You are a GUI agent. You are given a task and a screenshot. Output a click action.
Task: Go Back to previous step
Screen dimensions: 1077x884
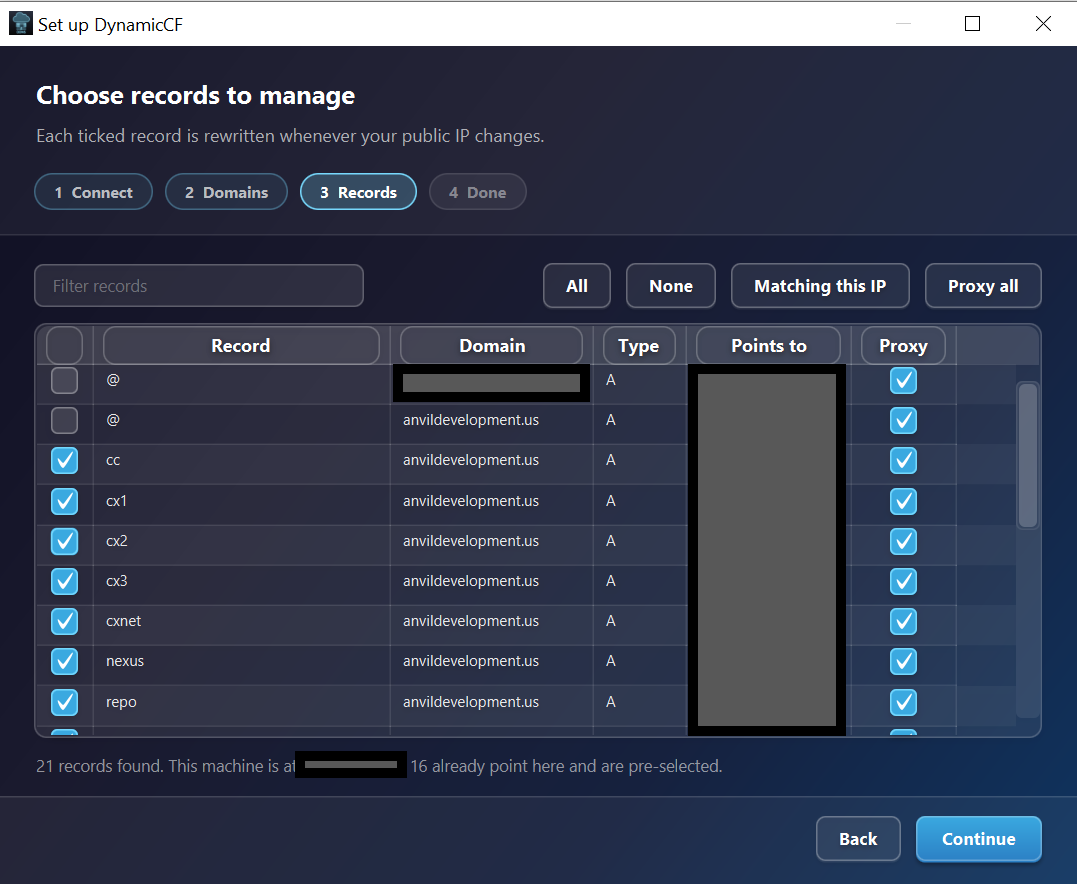point(858,839)
